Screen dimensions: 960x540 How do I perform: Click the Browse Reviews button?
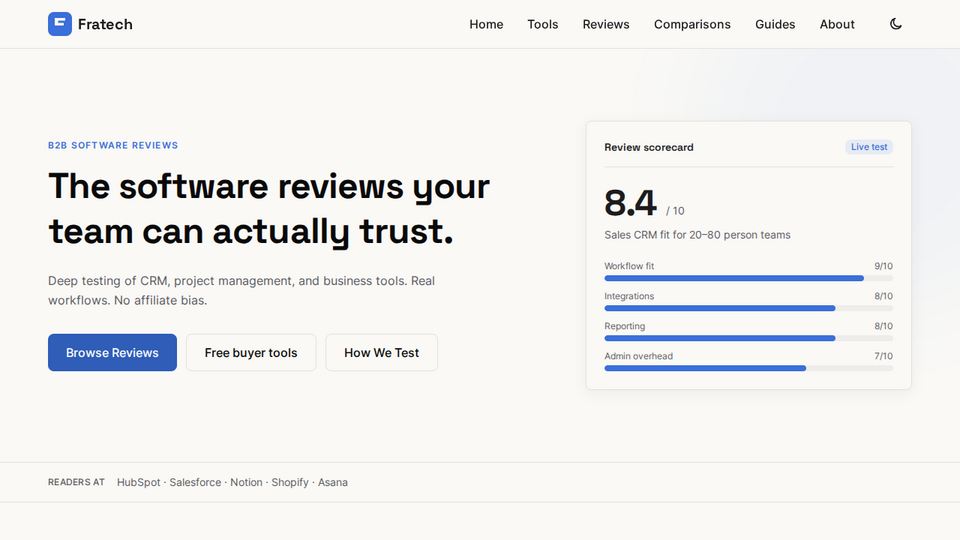(112, 353)
